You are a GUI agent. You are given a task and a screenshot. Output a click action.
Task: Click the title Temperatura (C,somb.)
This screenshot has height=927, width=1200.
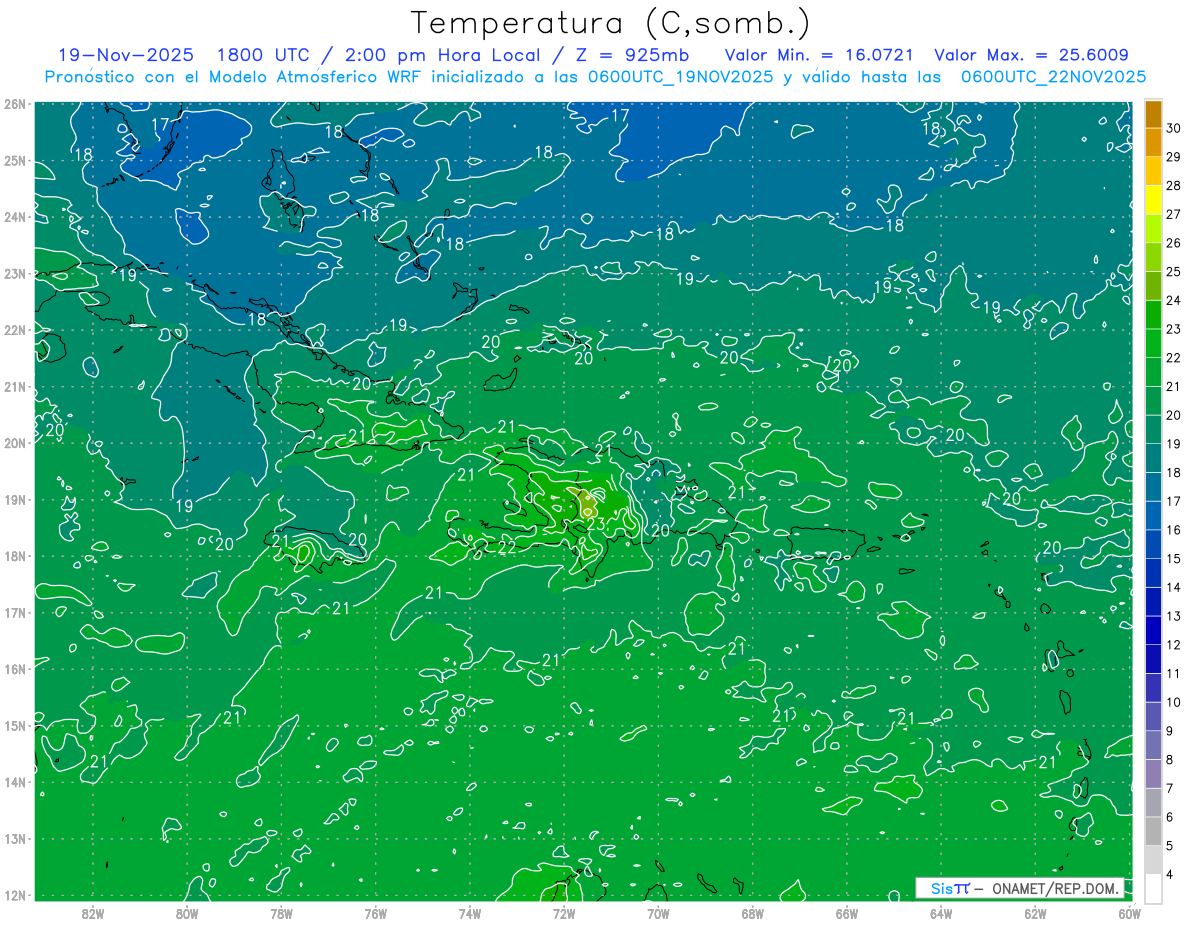pos(611,23)
